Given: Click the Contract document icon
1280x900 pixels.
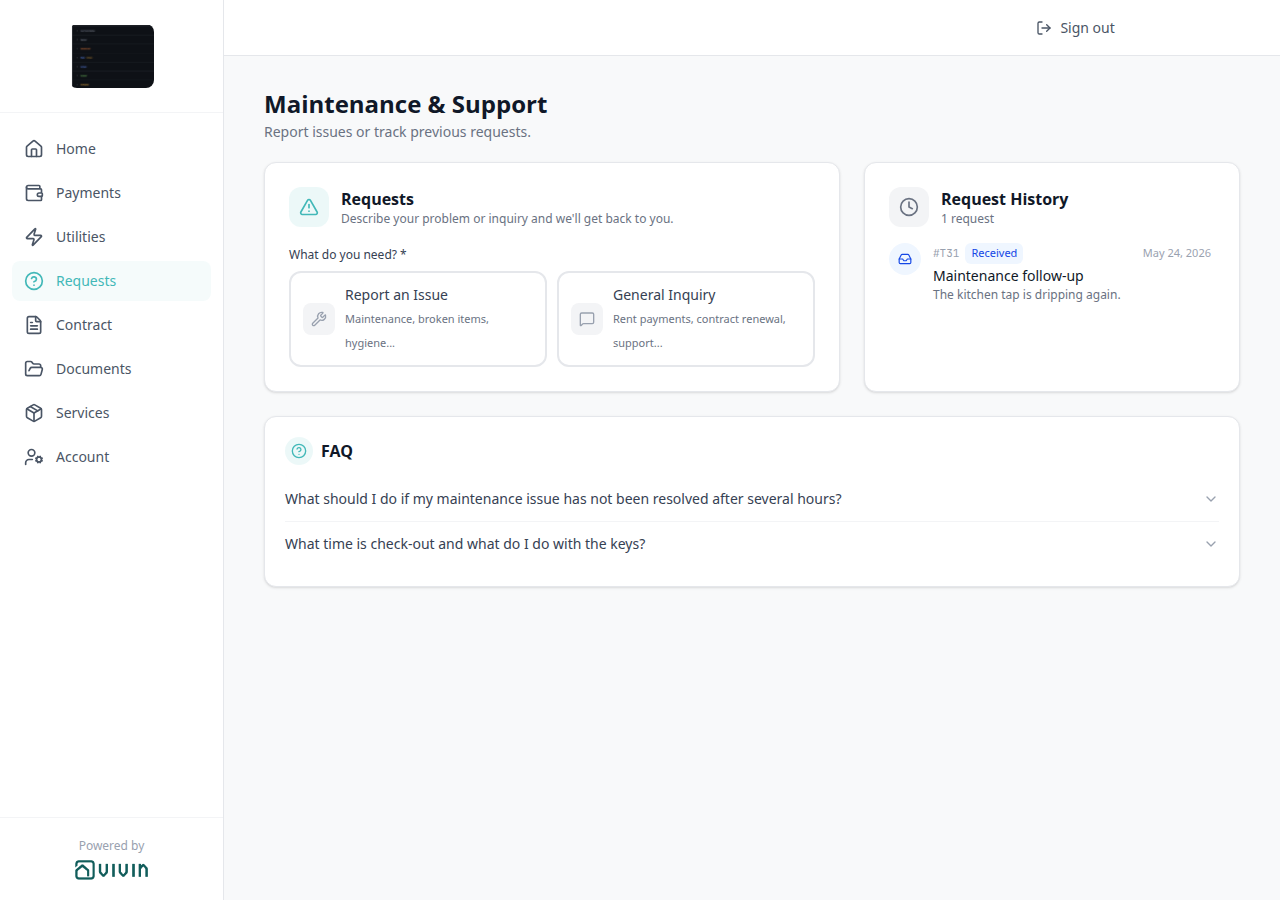Looking at the screenshot, I should point(34,325).
